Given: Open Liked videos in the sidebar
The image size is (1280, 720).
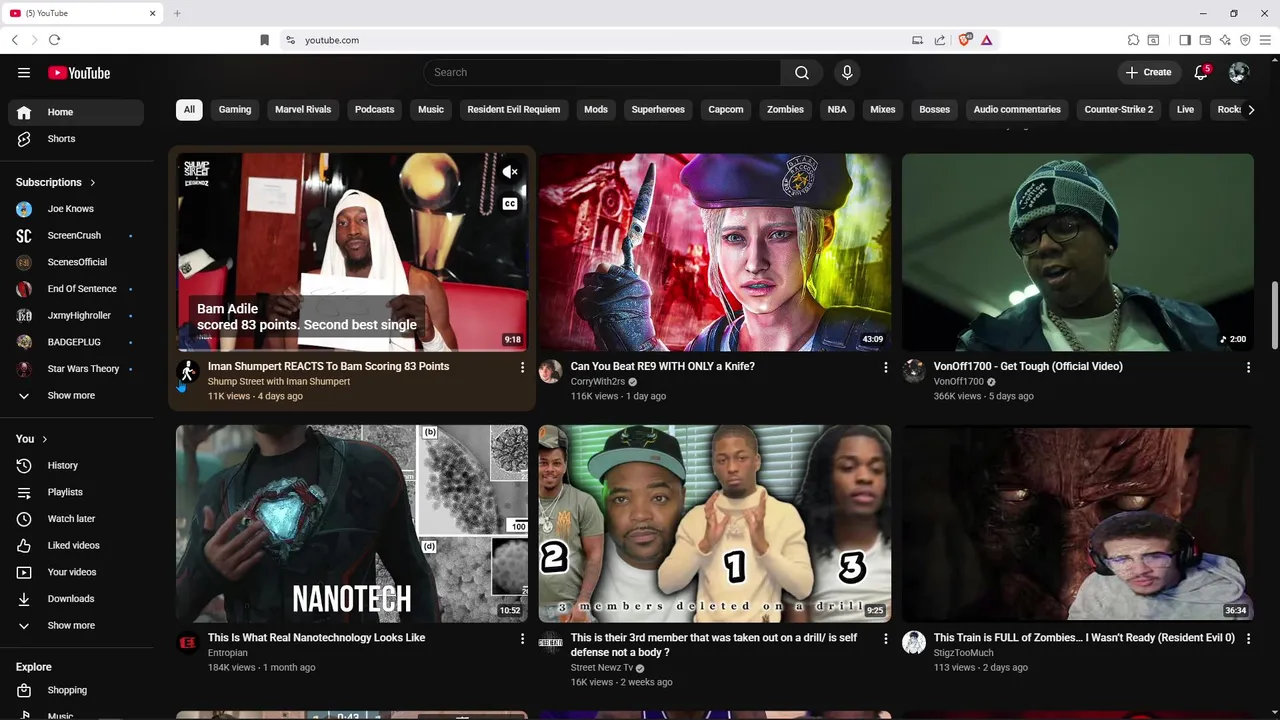Looking at the screenshot, I should (x=76, y=546).
